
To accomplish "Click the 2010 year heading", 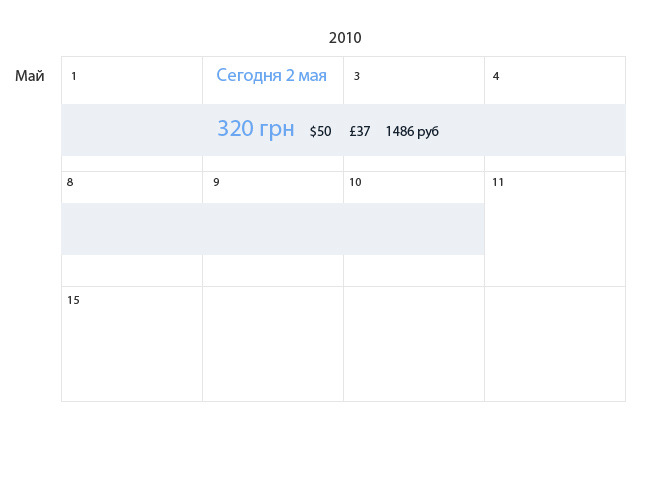I will pyautogui.click(x=345, y=38).
